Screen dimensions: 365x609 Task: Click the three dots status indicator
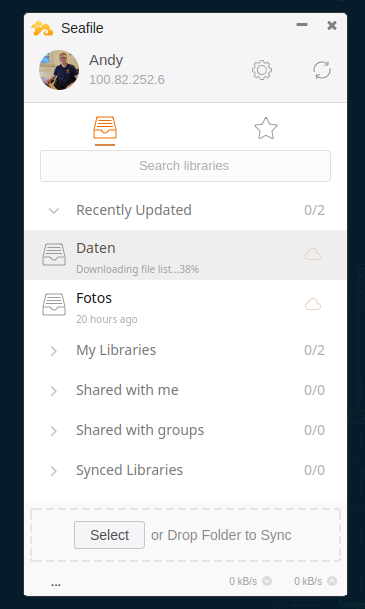[x=56, y=585]
